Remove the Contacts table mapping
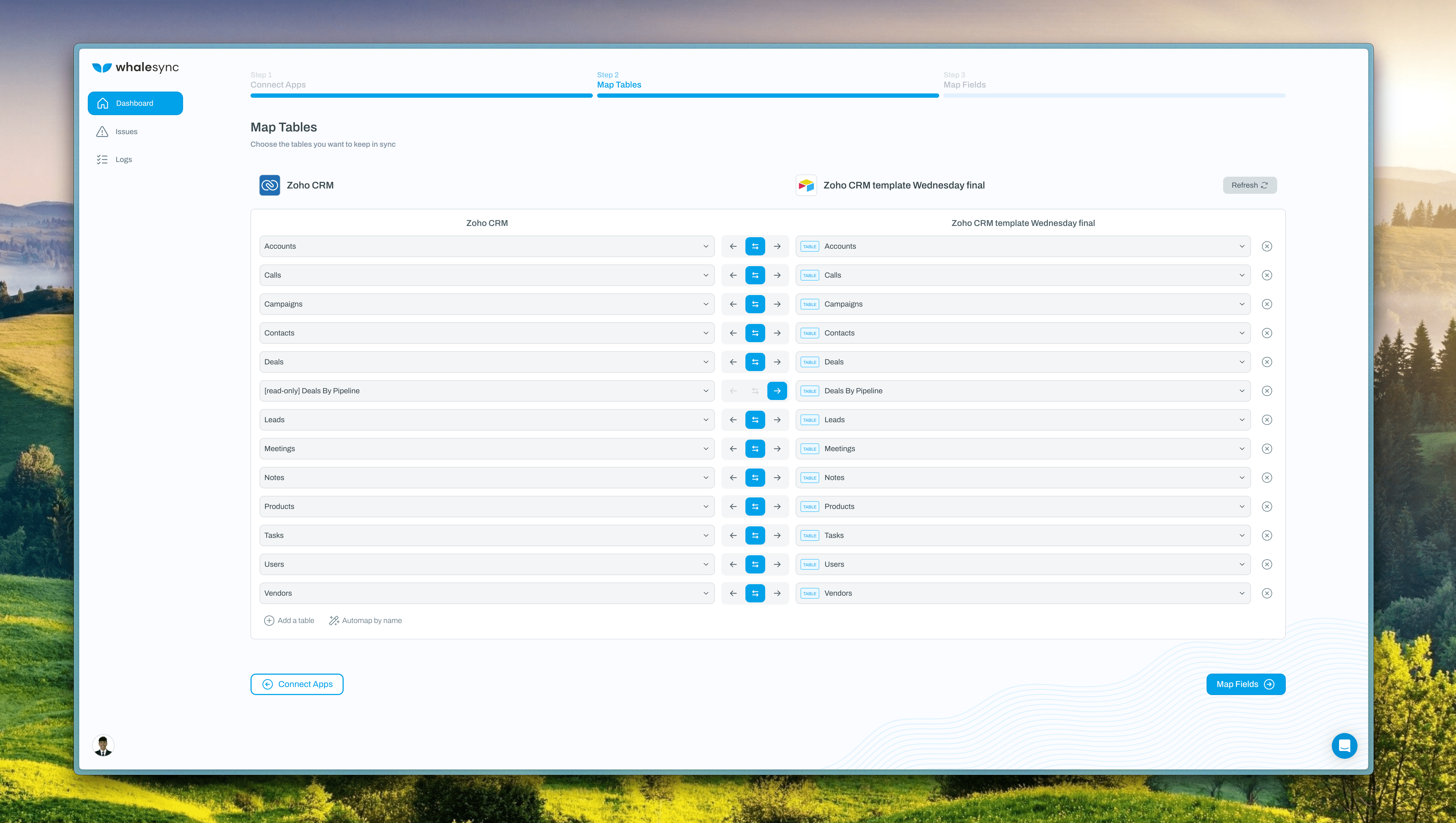The width and height of the screenshot is (1456, 823). pyautogui.click(x=1267, y=333)
